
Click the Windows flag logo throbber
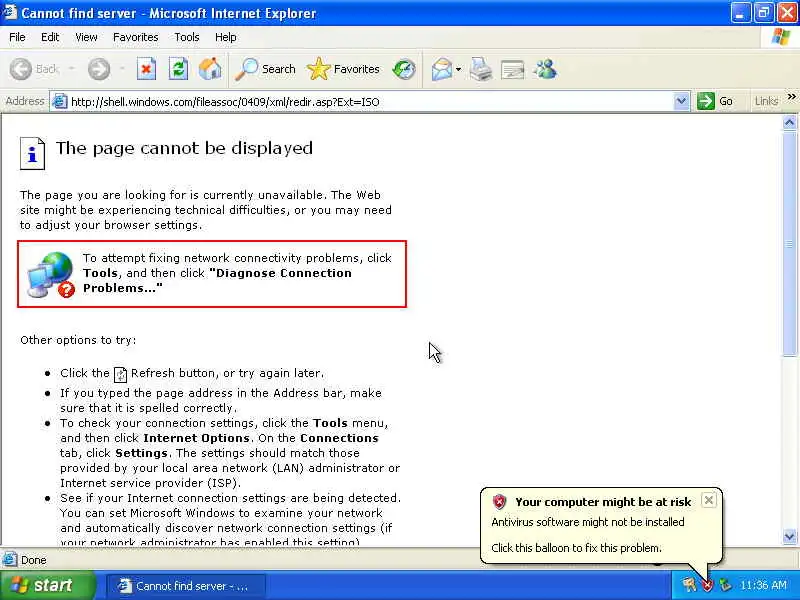pos(780,37)
